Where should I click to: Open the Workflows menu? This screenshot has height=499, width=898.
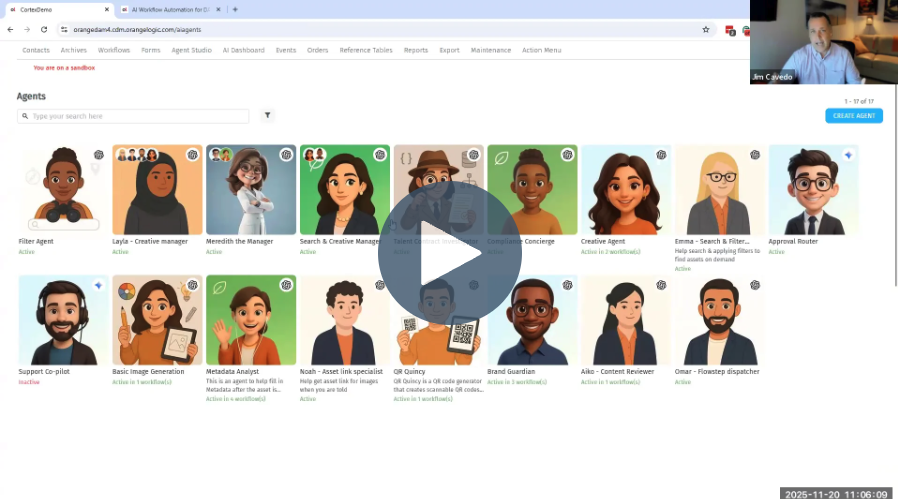(114, 50)
